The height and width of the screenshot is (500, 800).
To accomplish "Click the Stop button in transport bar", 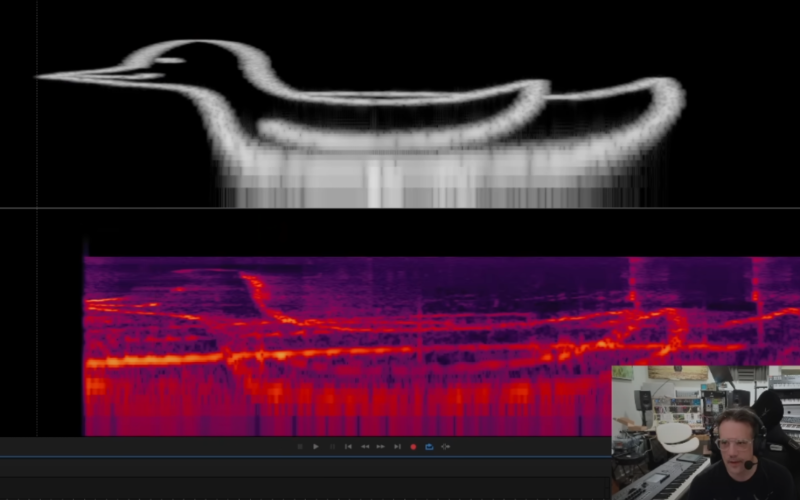I will [300, 446].
